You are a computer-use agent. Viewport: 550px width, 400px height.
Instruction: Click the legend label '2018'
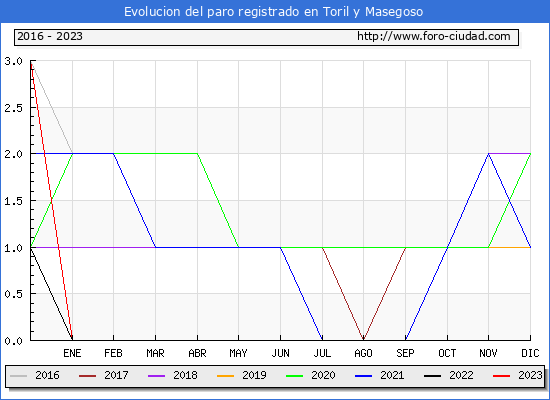coord(185,375)
